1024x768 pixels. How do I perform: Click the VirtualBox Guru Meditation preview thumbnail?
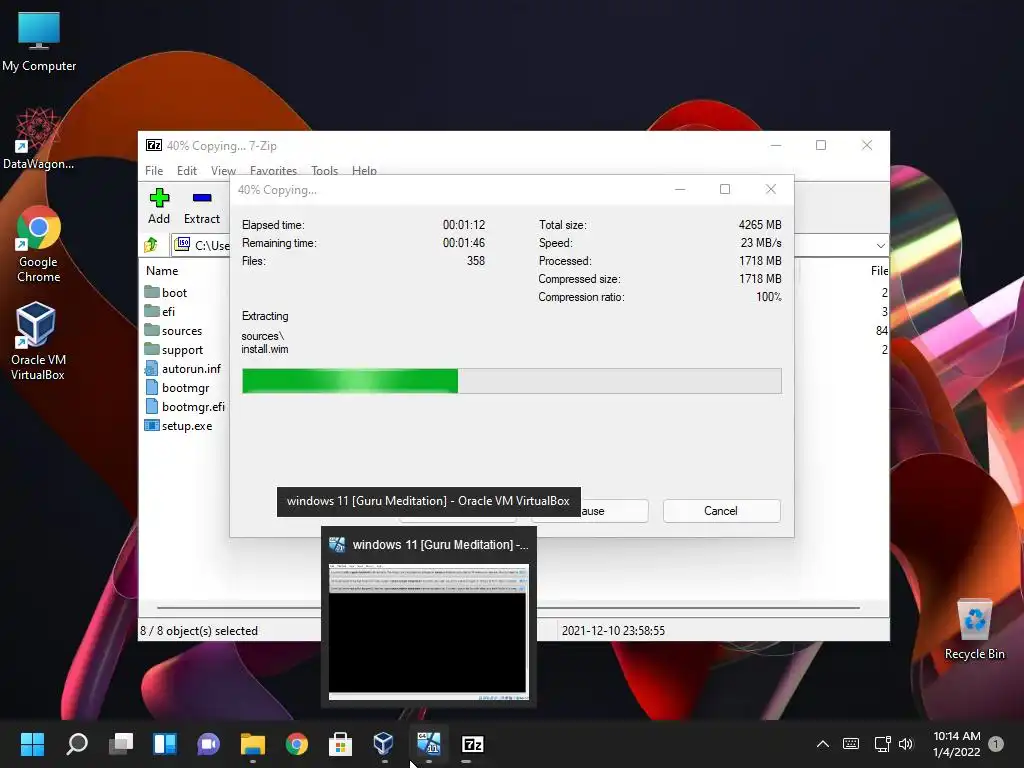(428, 632)
